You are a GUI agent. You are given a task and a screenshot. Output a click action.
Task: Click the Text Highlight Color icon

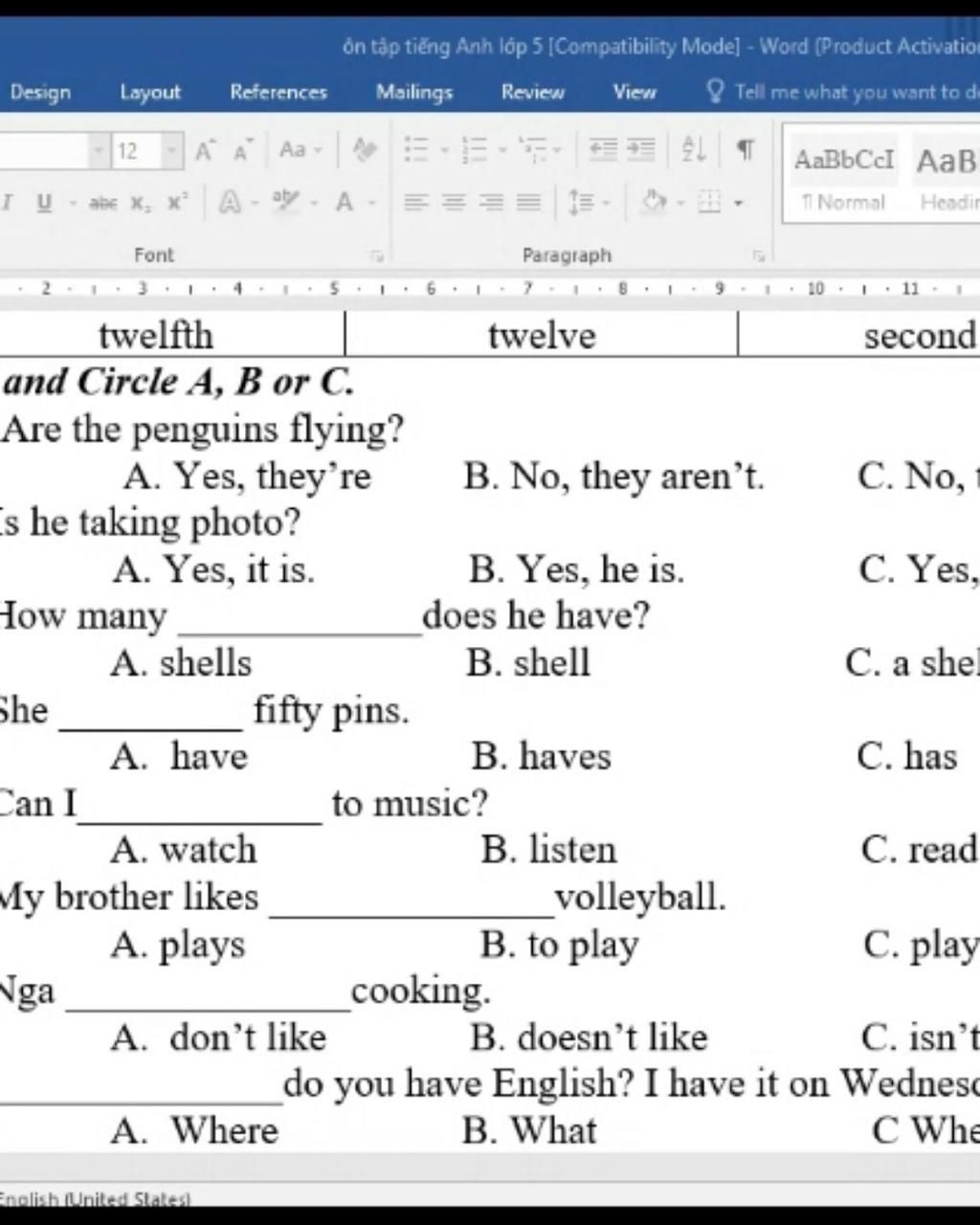pos(284,201)
